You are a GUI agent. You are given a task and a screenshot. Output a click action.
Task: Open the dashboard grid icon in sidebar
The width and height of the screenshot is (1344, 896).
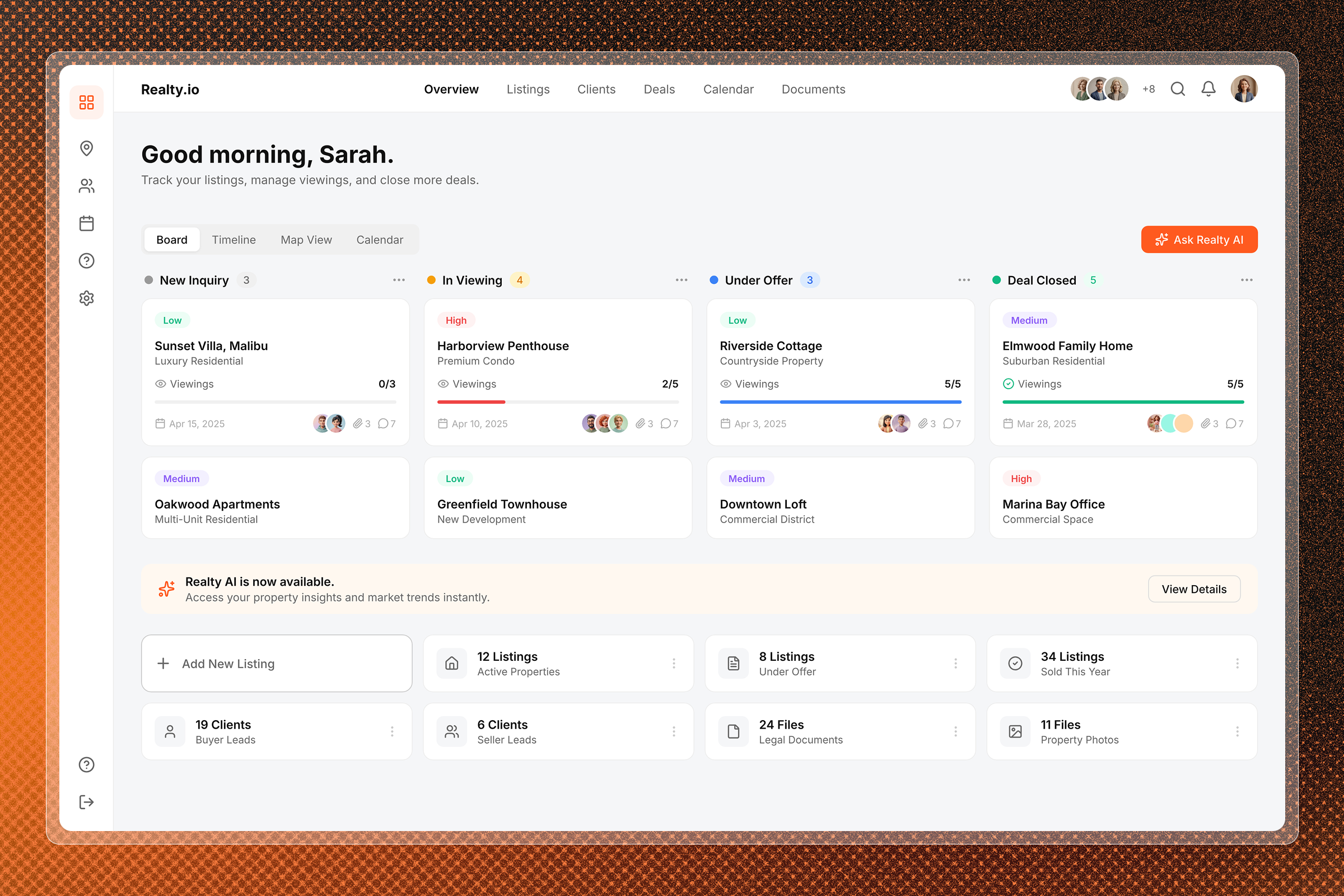coord(86,102)
